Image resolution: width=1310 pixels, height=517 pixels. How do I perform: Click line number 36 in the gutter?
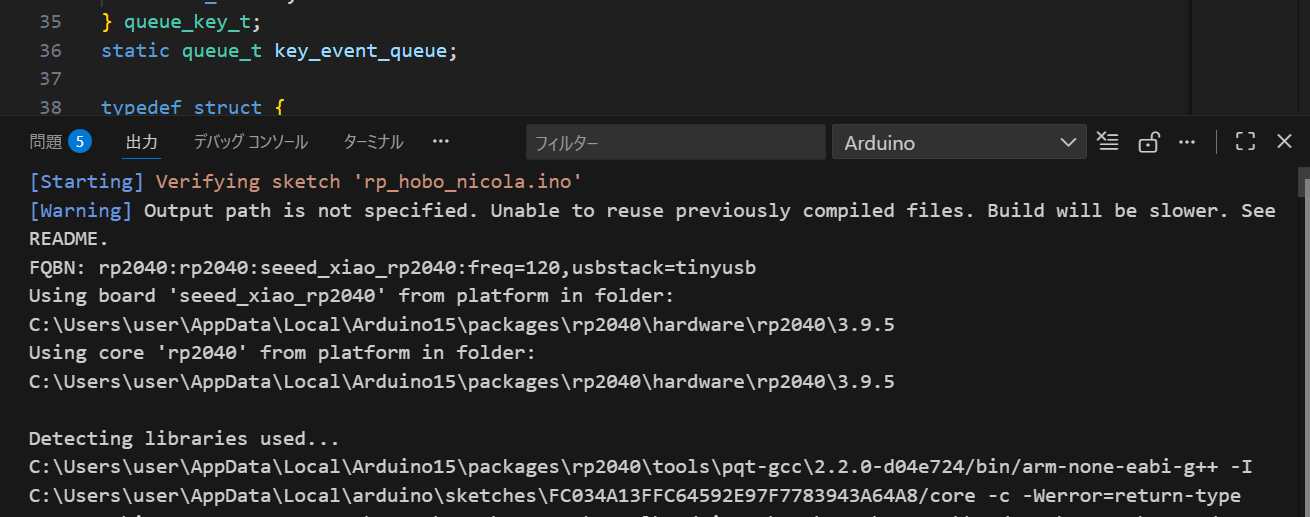click(50, 50)
